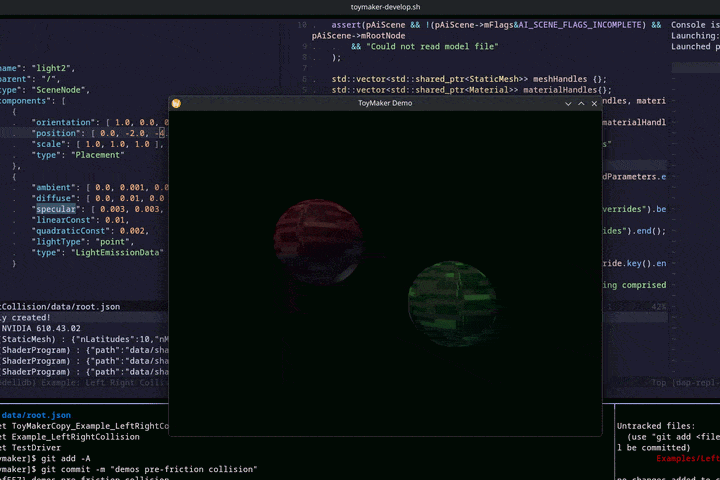This screenshot has width=720, height=480.
Task: Close the ToyMaker Demo window
Action: coord(594,104)
